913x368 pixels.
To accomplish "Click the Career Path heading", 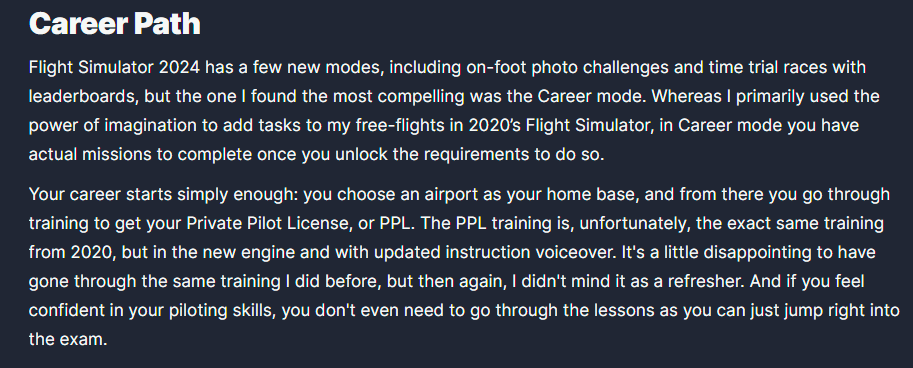I will click(115, 24).
